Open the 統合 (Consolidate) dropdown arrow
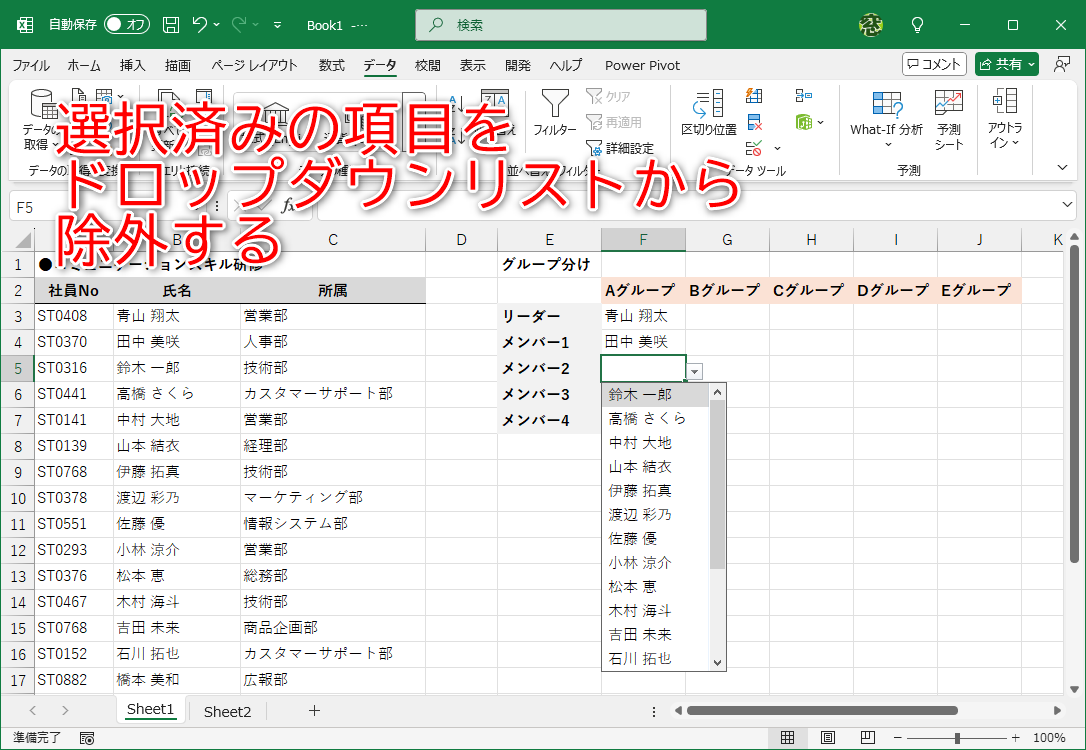 click(x=820, y=122)
